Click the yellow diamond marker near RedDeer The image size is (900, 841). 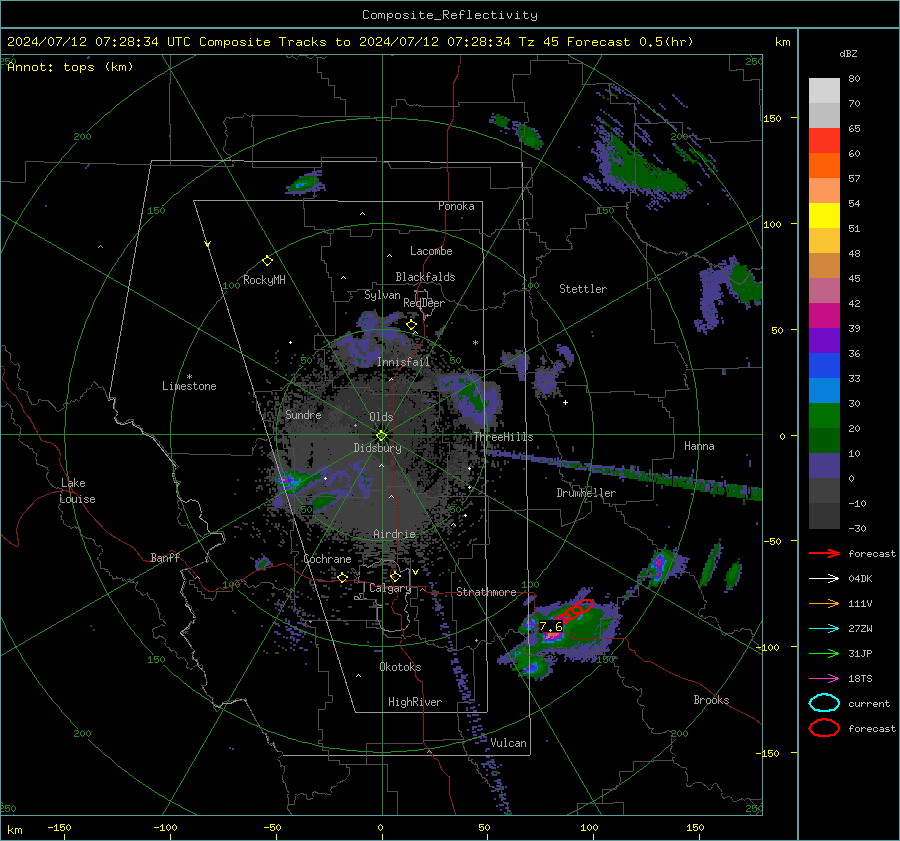411,325
